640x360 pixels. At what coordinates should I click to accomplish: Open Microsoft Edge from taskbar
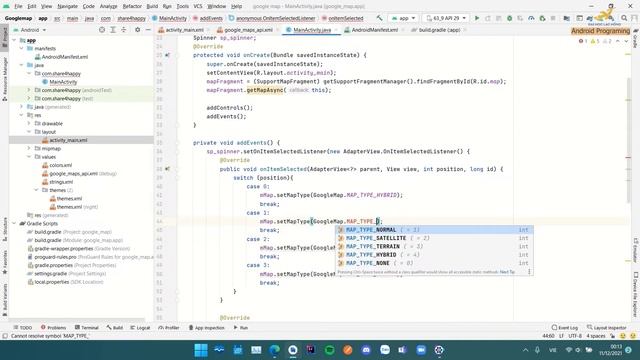pyautogui.click(x=274, y=350)
